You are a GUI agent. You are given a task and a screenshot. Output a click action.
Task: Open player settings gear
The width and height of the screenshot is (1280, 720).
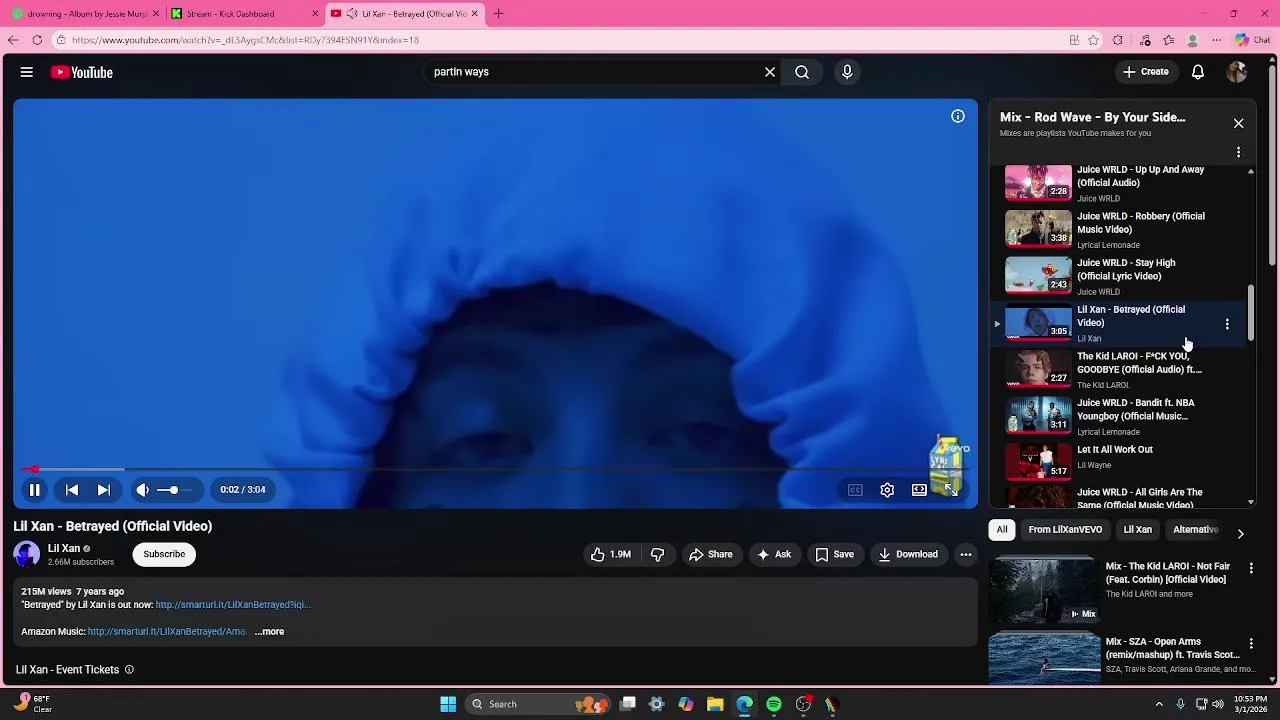[887, 490]
